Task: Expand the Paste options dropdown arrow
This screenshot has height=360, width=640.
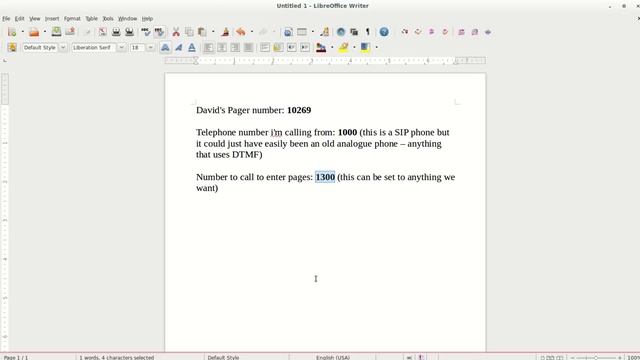Action: pyautogui.click(x=213, y=32)
